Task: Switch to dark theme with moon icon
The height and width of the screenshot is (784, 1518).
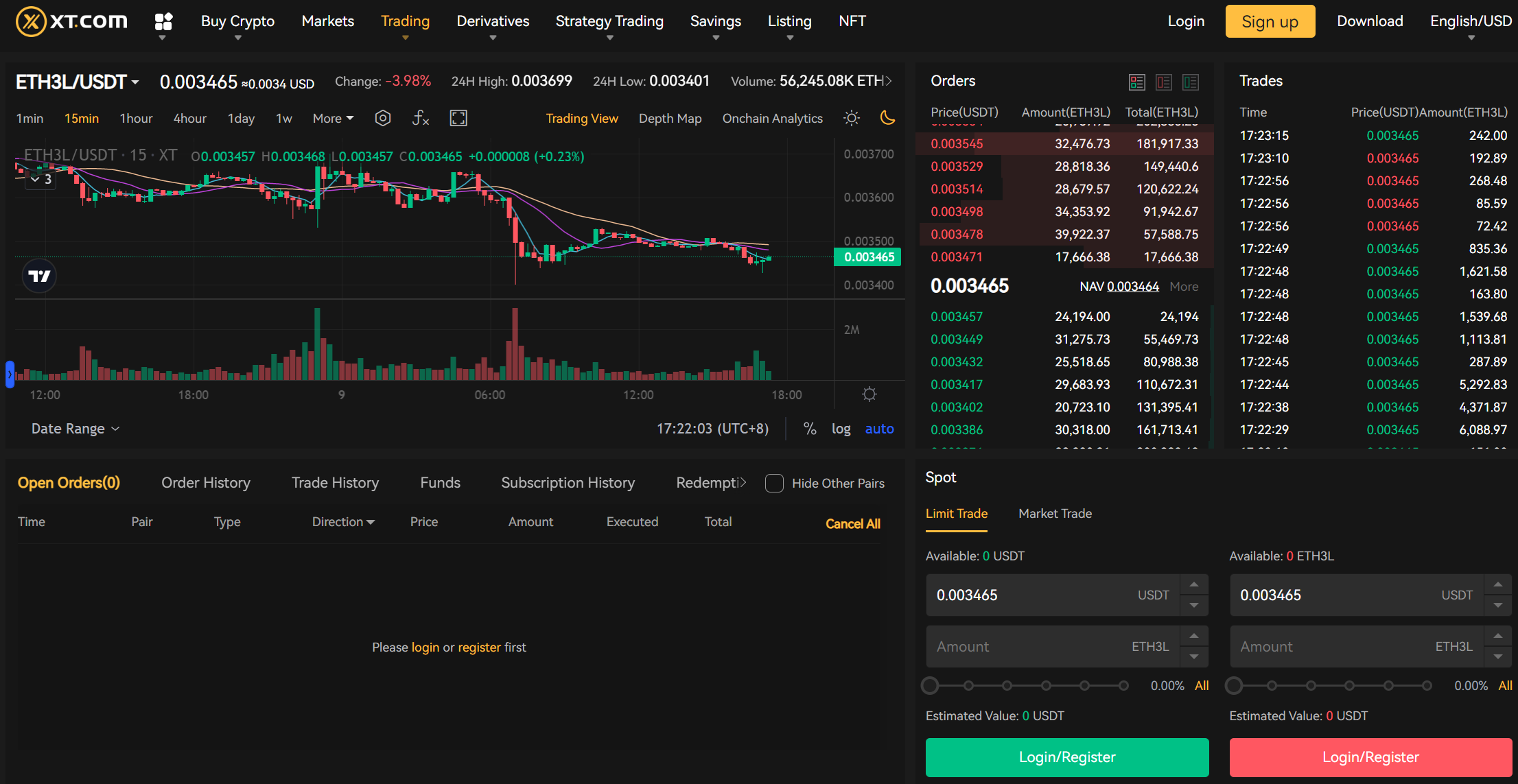Action: (x=887, y=118)
